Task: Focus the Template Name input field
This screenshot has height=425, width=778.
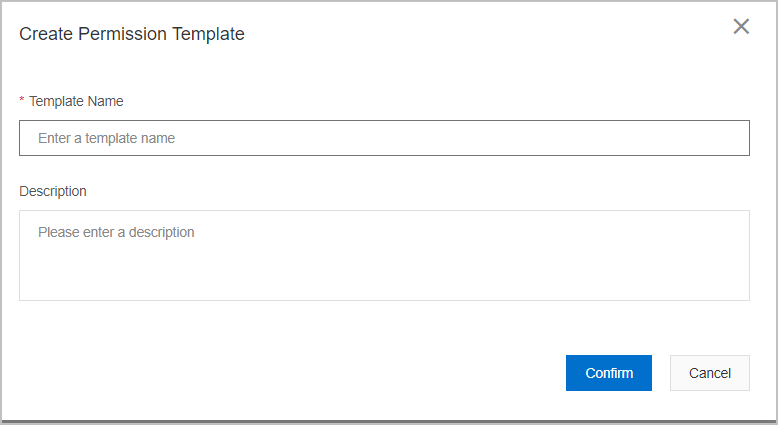Action: coord(384,138)
